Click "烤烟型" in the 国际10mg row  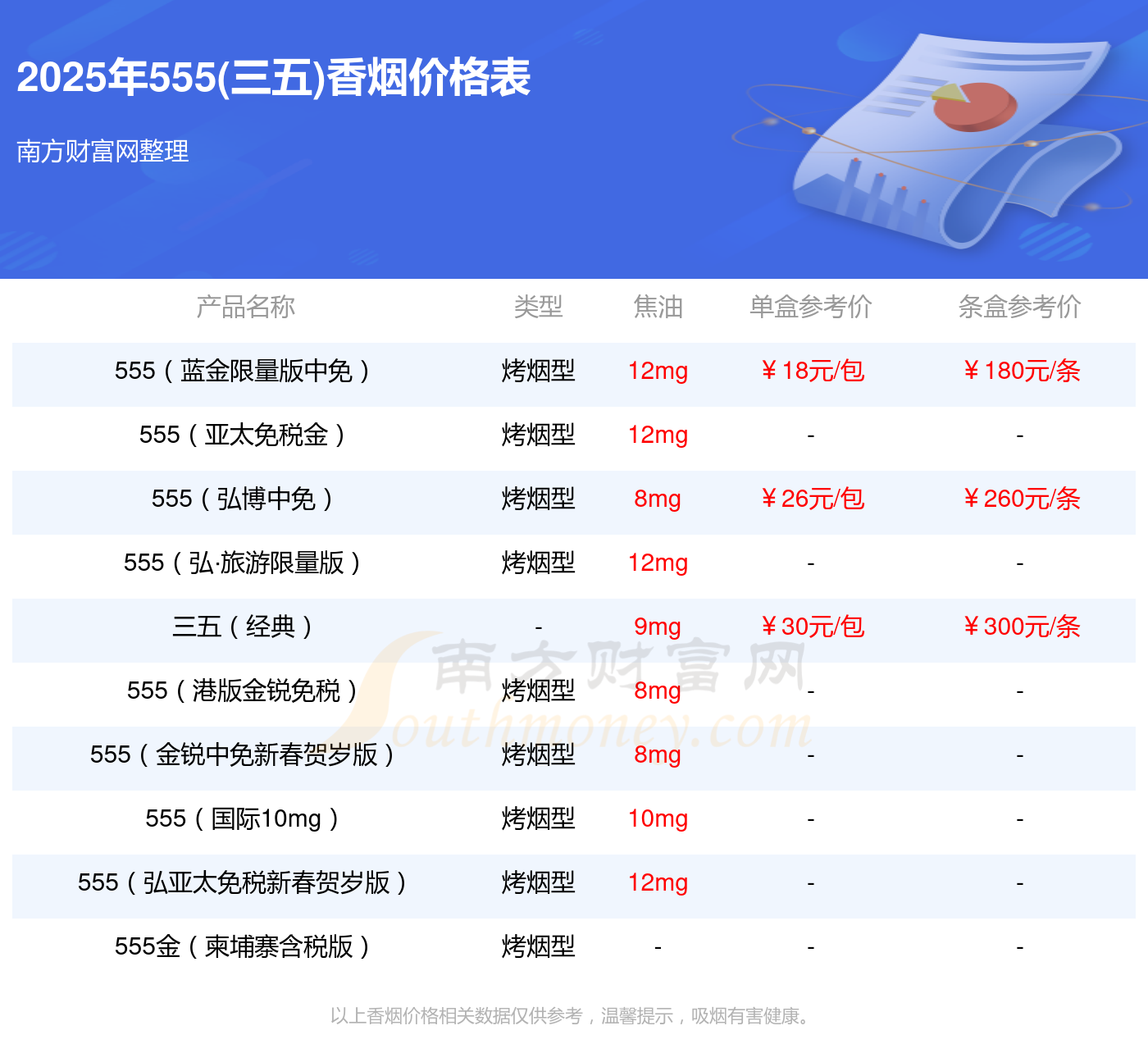pyautogui.click(x=538, y=818)
